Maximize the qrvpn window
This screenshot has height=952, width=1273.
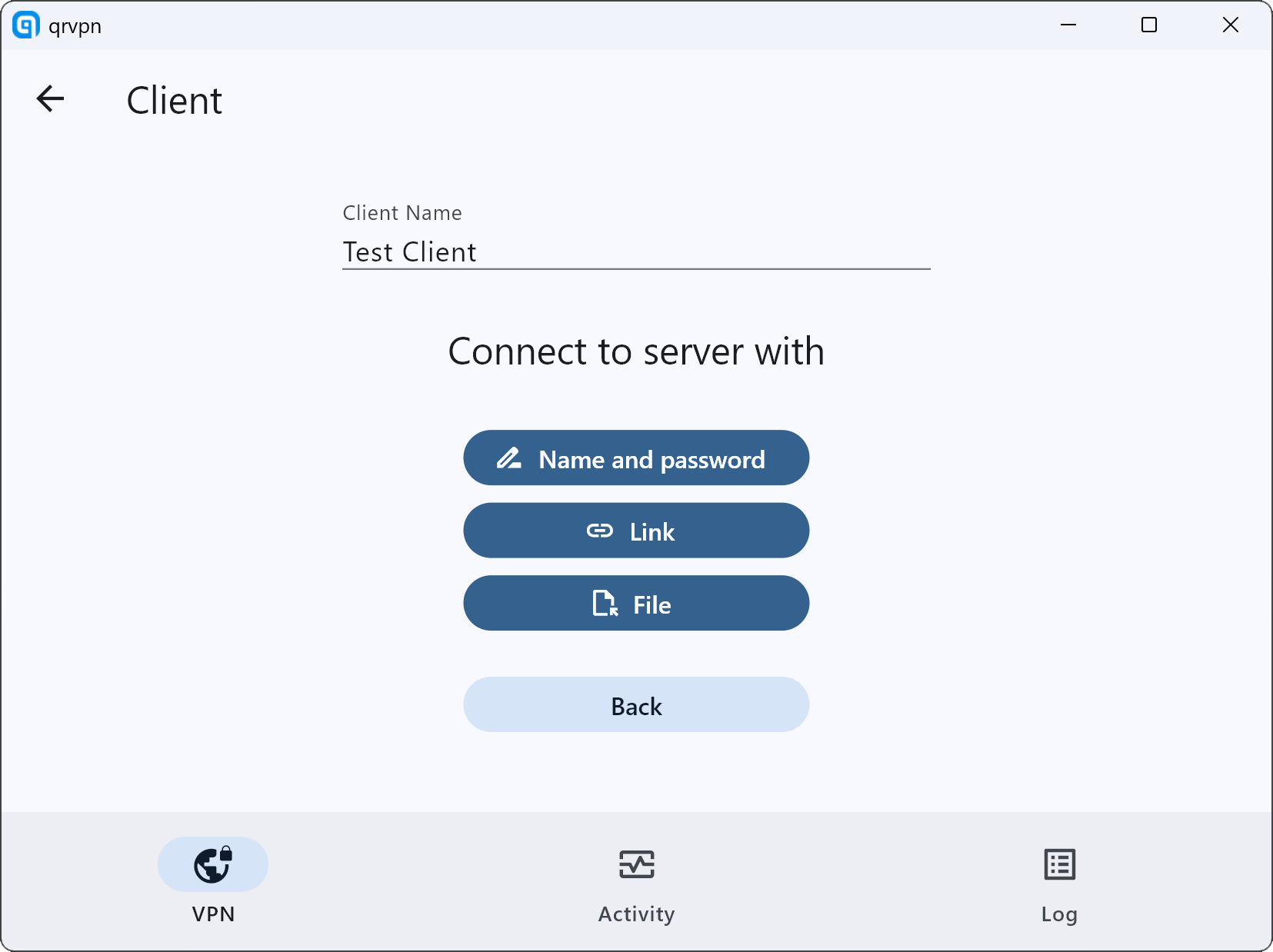[1149, 25]
